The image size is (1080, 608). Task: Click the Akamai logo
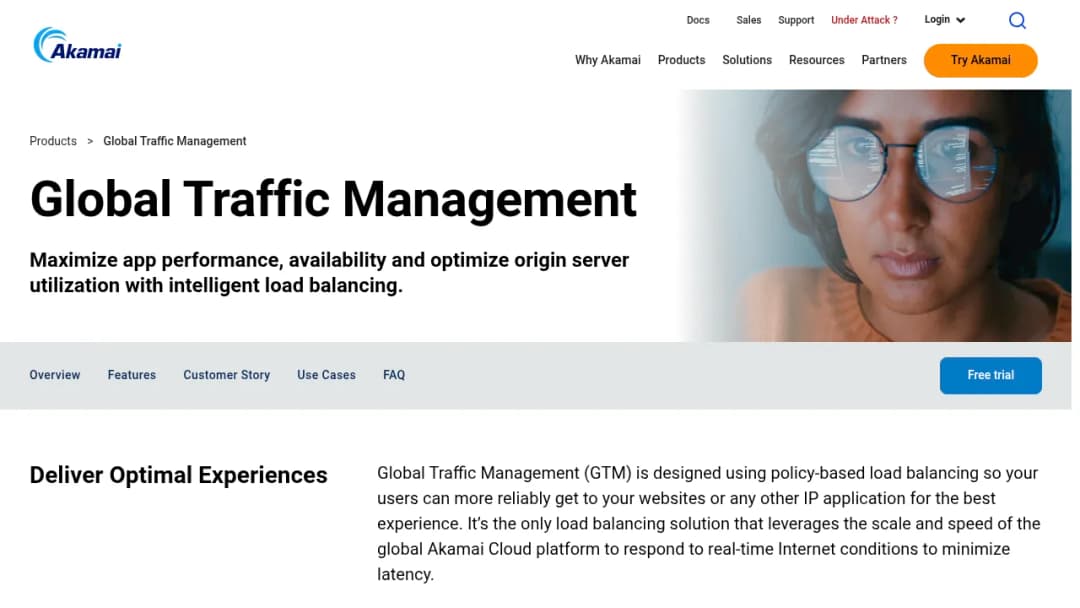click(x=77, y=45)
